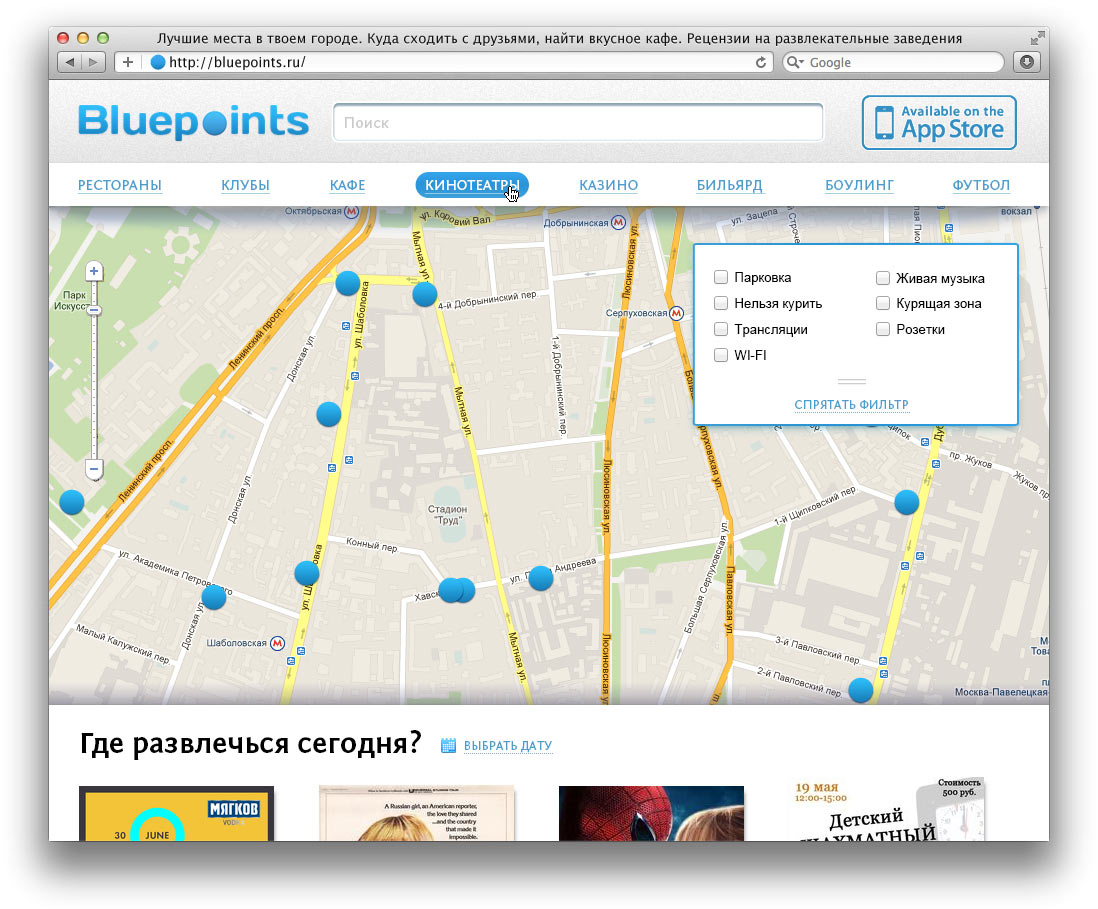
Task: Click the Safari downloads icon
Action: [1026, 62]
